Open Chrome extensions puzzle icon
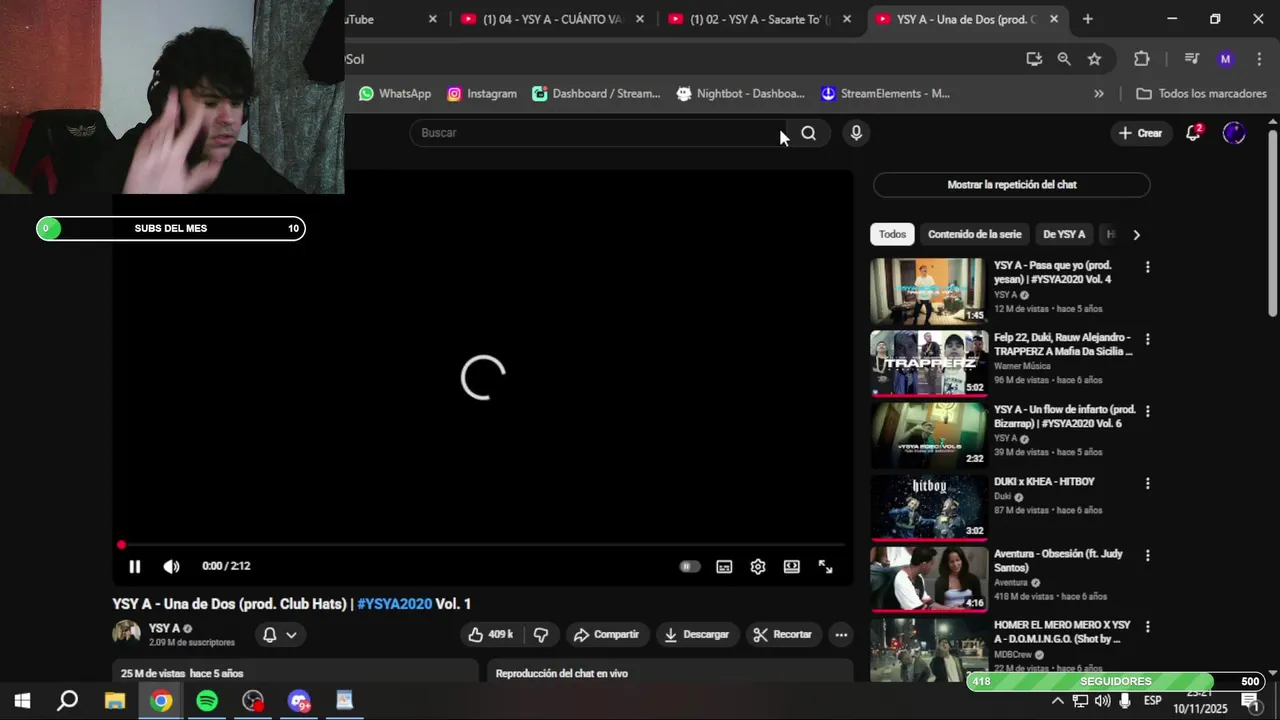The image size is (1280, 720). tap(1142, 59)
